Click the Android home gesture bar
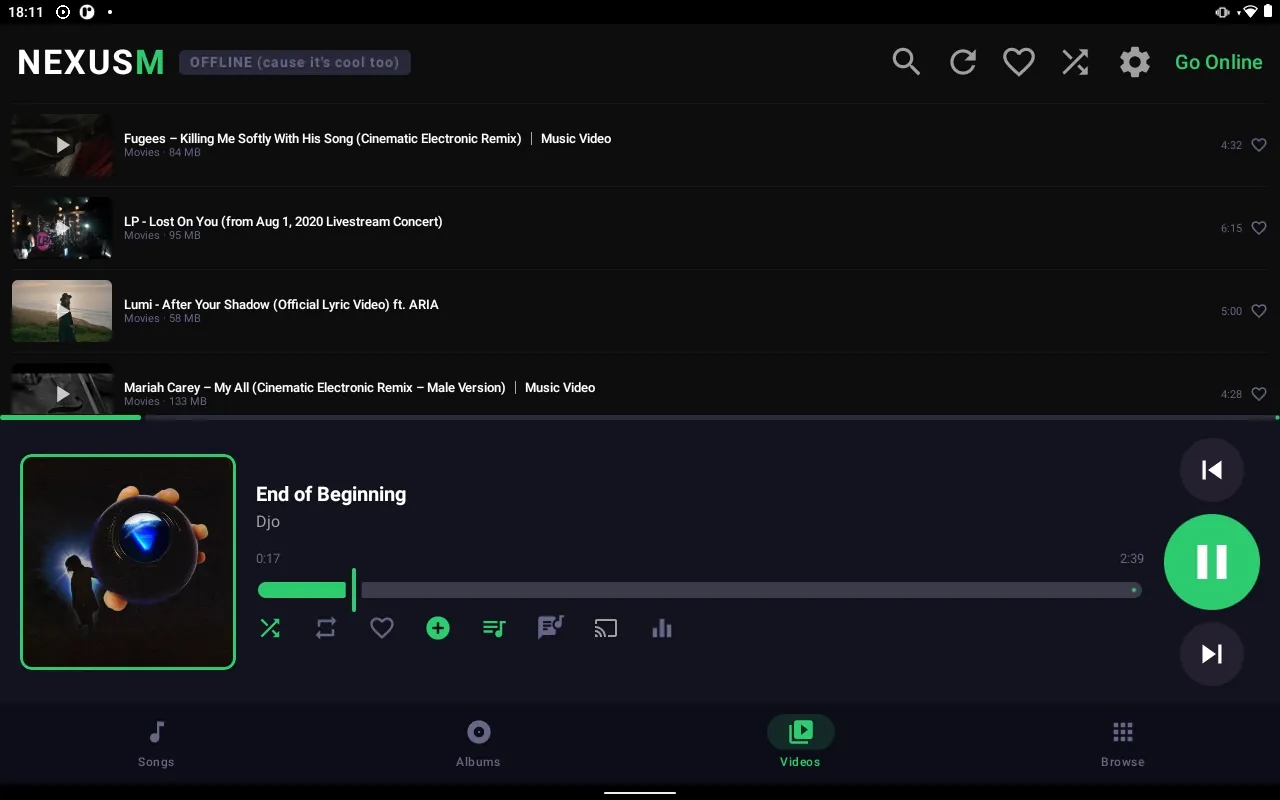Viewport: 1280px width, 800px height. 640,793
